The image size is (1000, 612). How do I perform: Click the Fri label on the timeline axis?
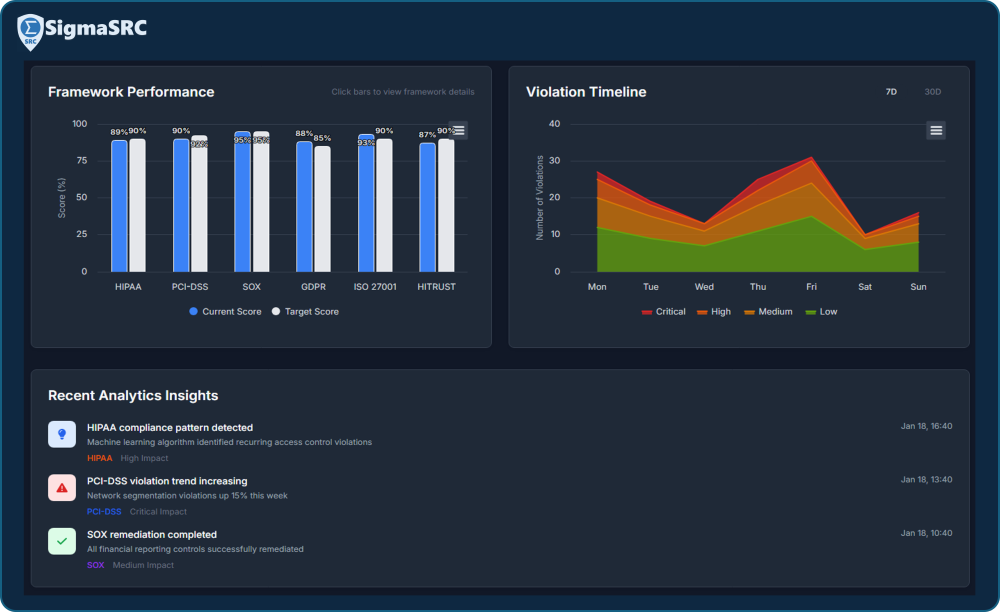[x=811, y=287]
